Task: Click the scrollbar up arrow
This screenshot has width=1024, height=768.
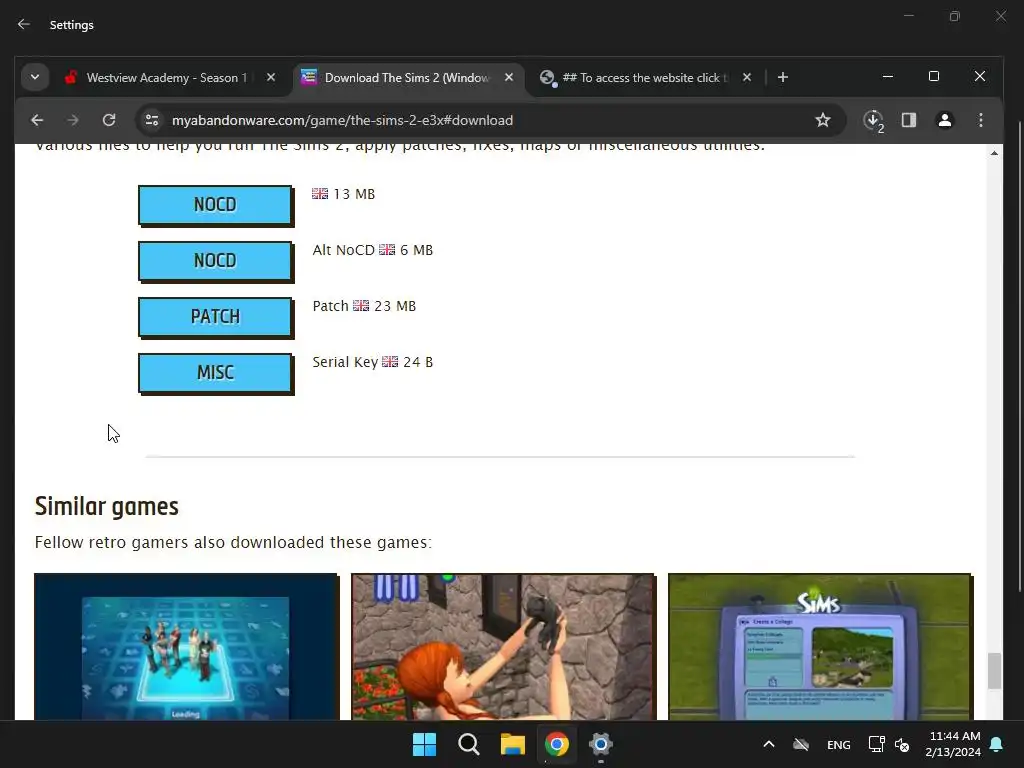Action: tap(994, 153)
